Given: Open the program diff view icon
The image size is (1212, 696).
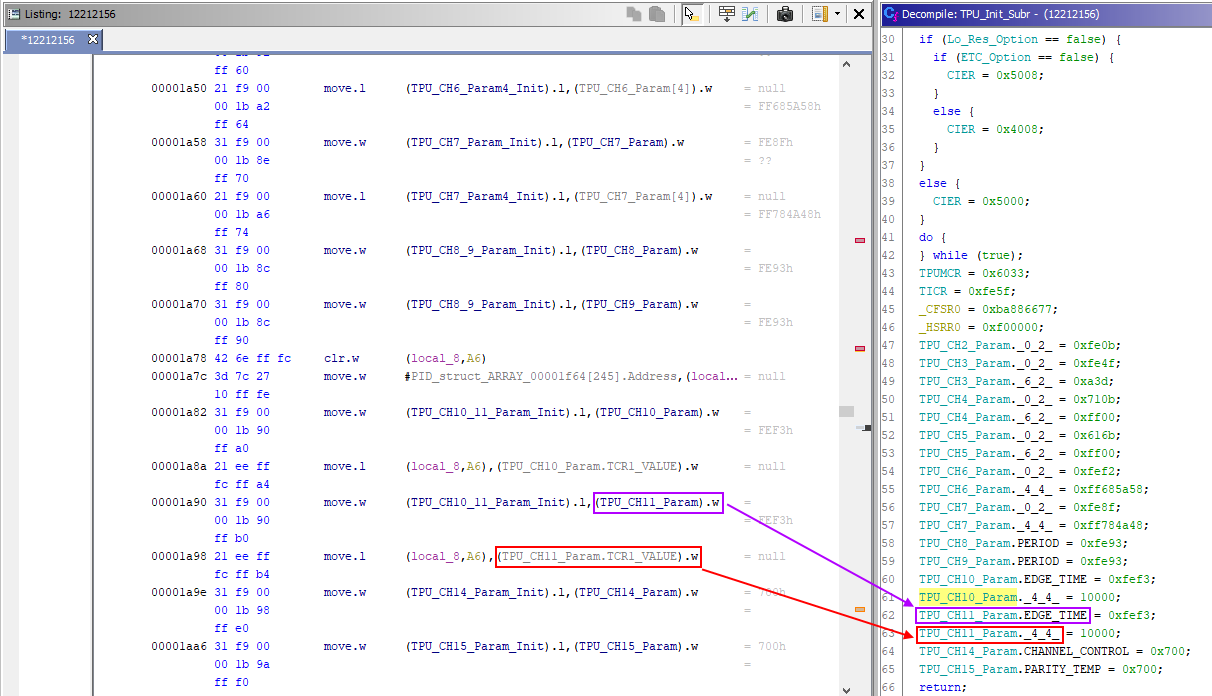Looking at the screenshot, I should pos(750,14).
